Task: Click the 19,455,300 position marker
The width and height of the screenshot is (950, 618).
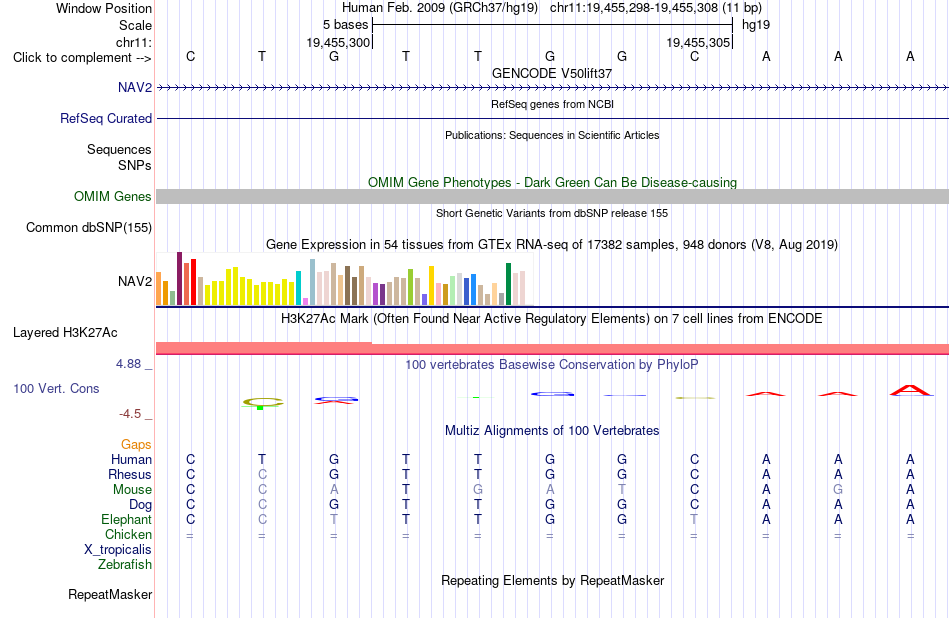Action: tap(338, 42)
